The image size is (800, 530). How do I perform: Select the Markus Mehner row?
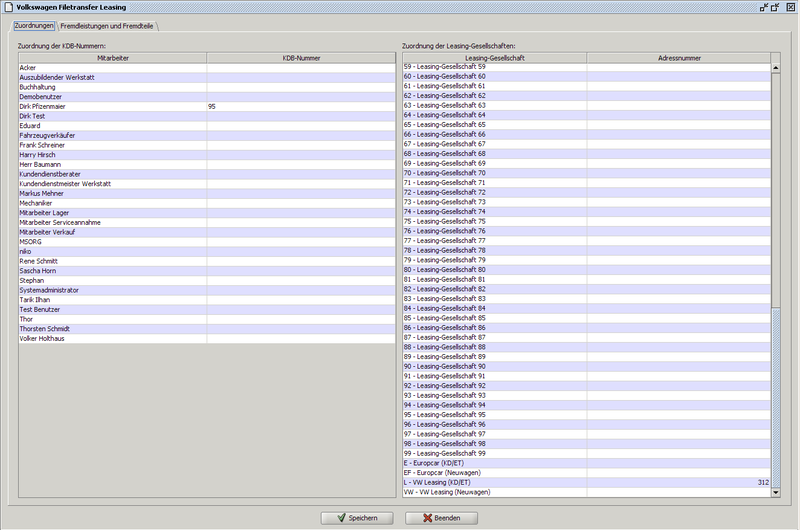[x=207, y=194]
